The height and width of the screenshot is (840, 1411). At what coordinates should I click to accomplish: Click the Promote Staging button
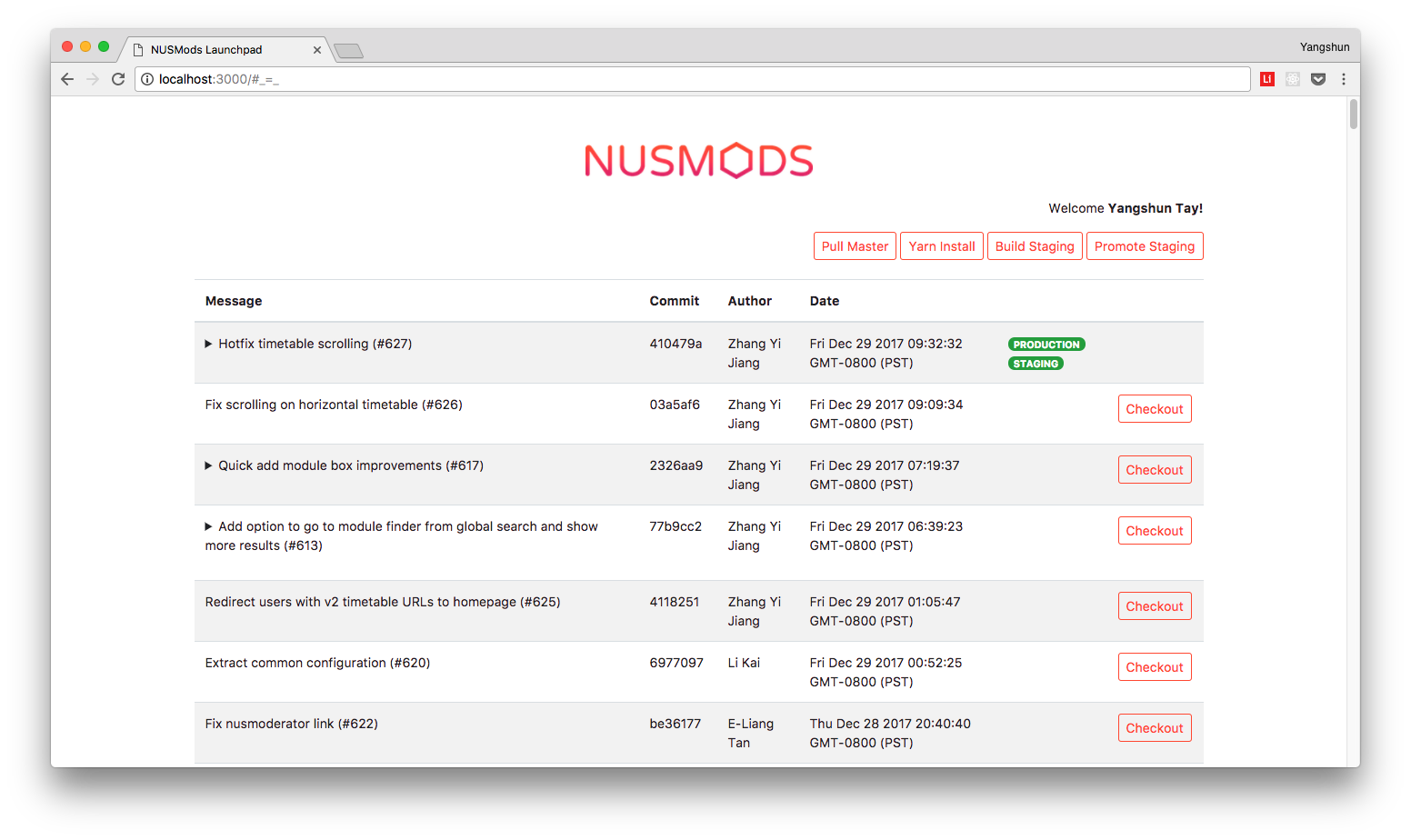(x=1145, y=246)
